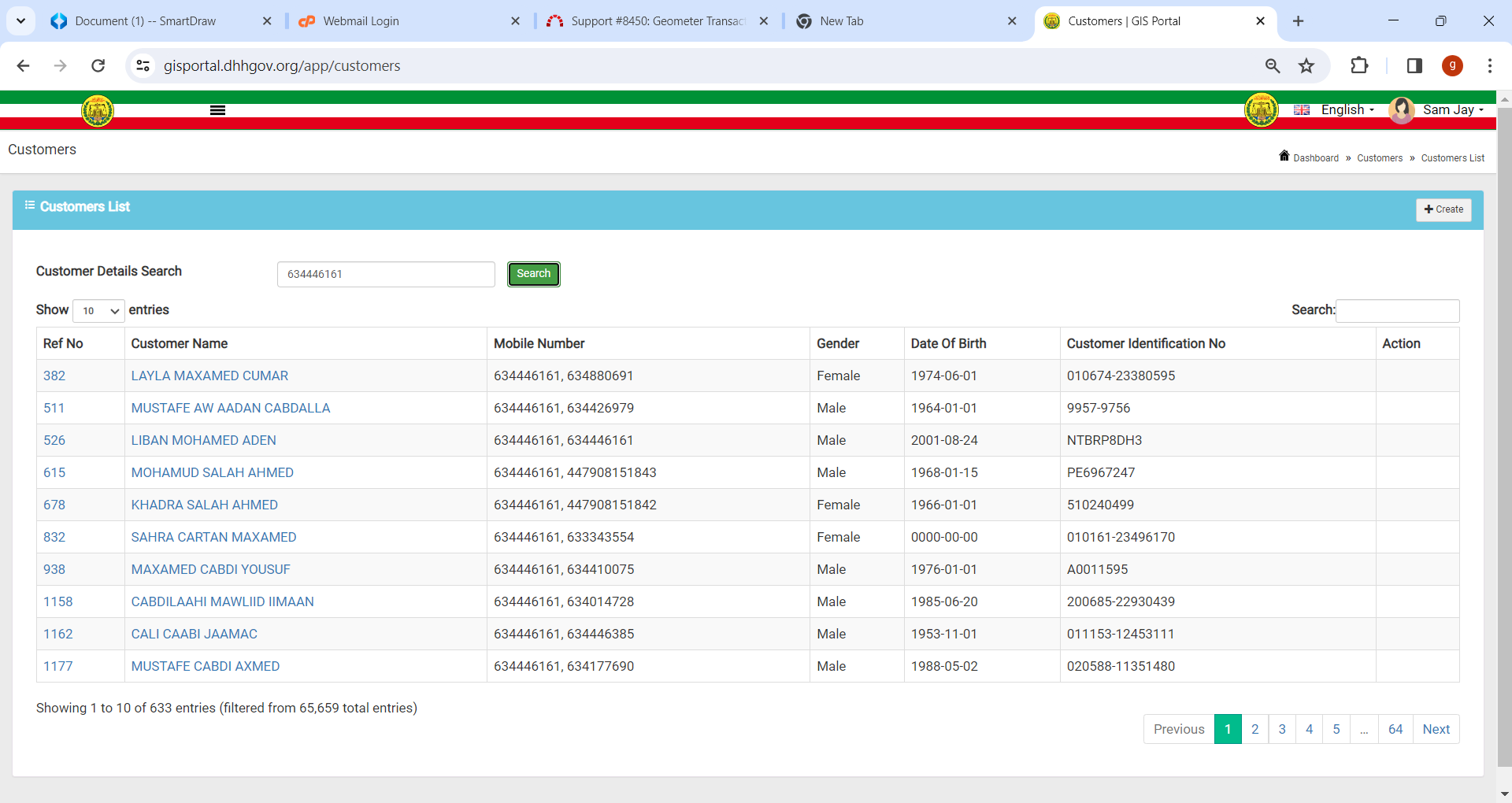
Task: Click the table filter Search box
Action: tap(1398, 311)
